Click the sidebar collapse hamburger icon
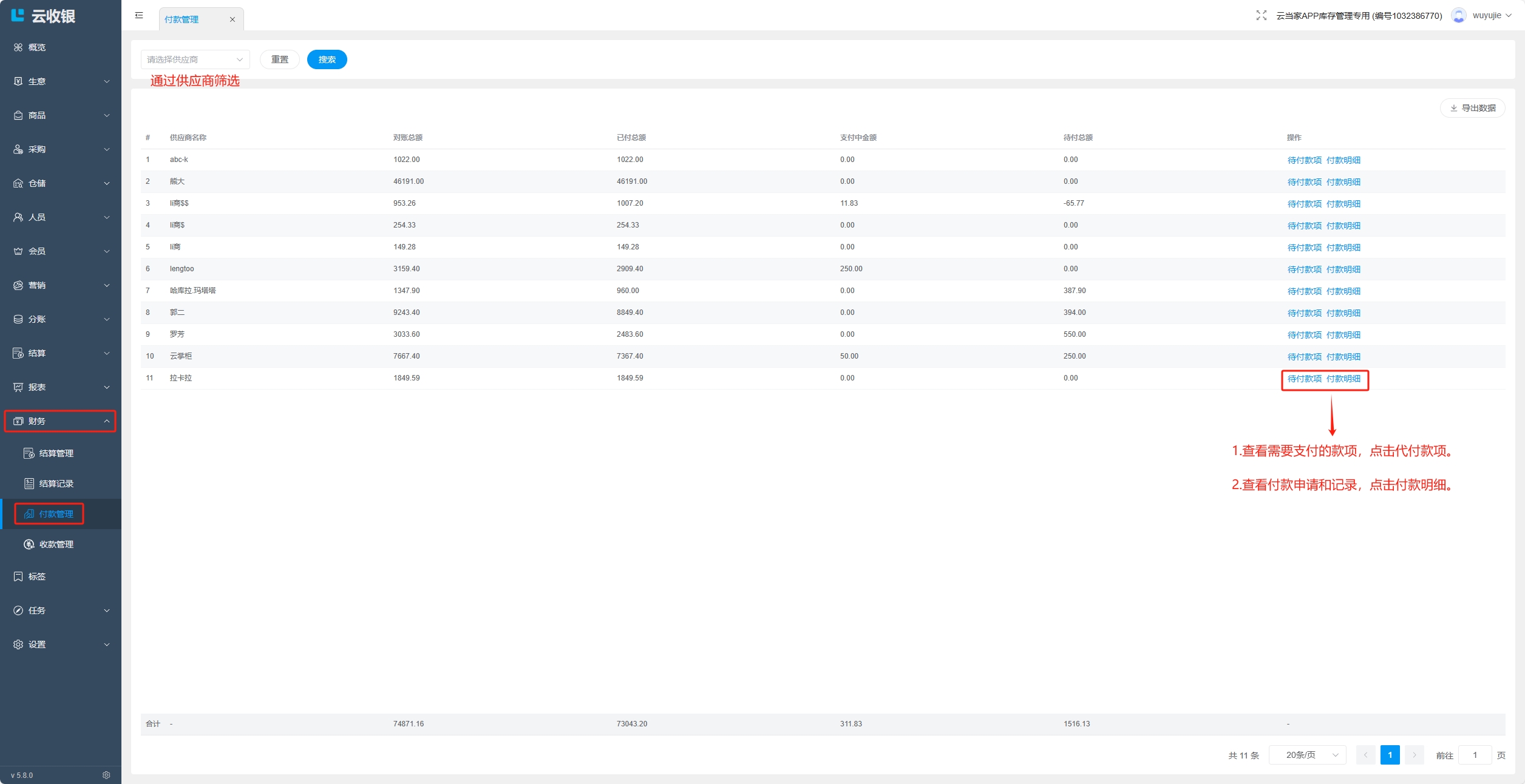The image size is (1525, 784). click(139, 15)
